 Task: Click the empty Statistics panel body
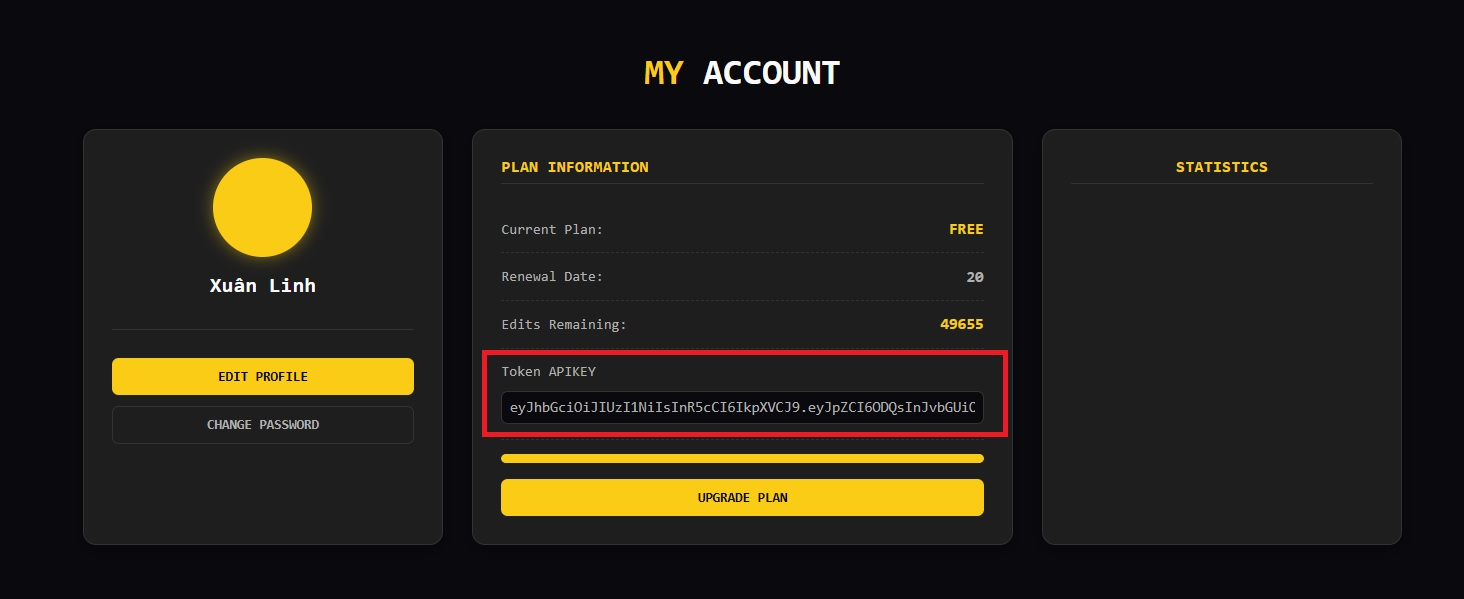tap(1221, 360)
